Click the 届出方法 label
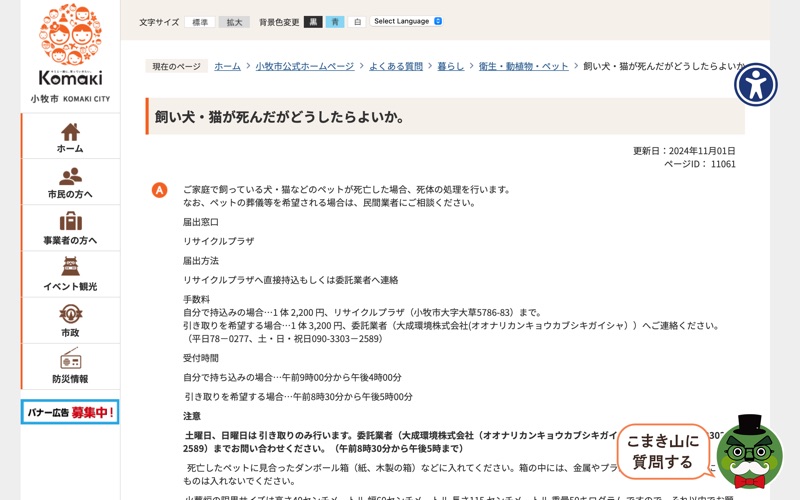This screenshot has width=800, height=500. coord(201,261)
